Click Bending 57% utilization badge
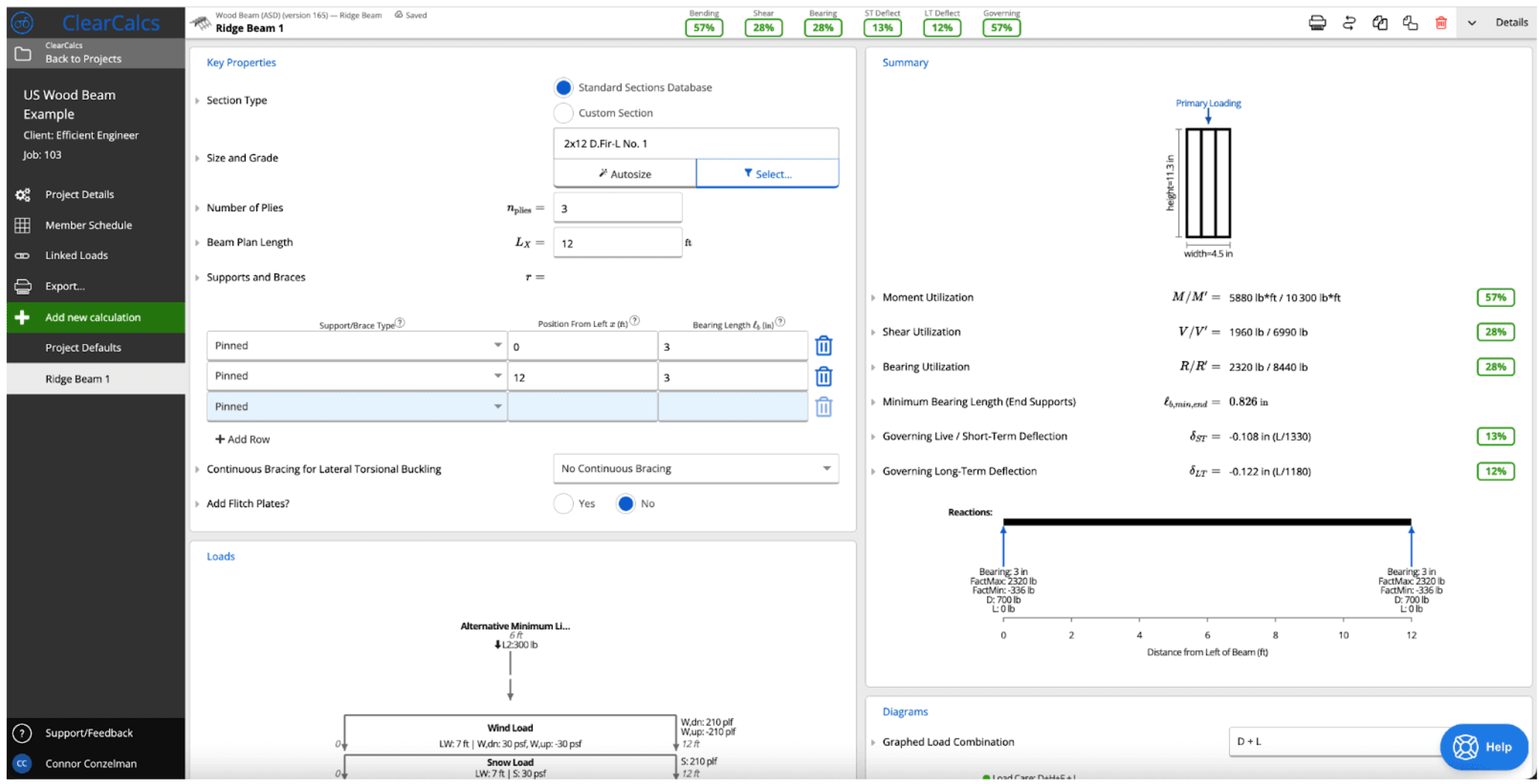 (x=704, y=28)
